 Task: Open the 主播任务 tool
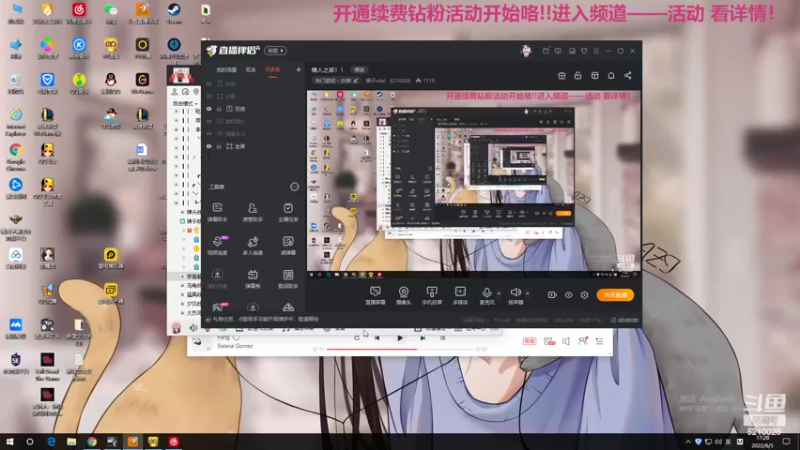tap(288, 212)
